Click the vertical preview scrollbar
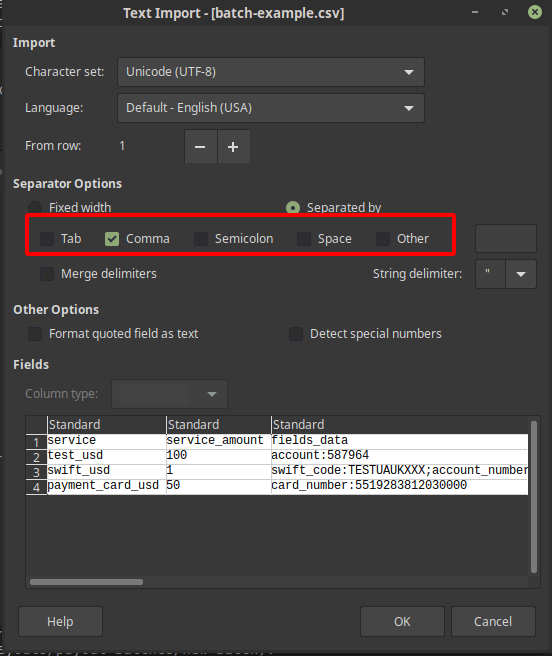 [534, 497]
